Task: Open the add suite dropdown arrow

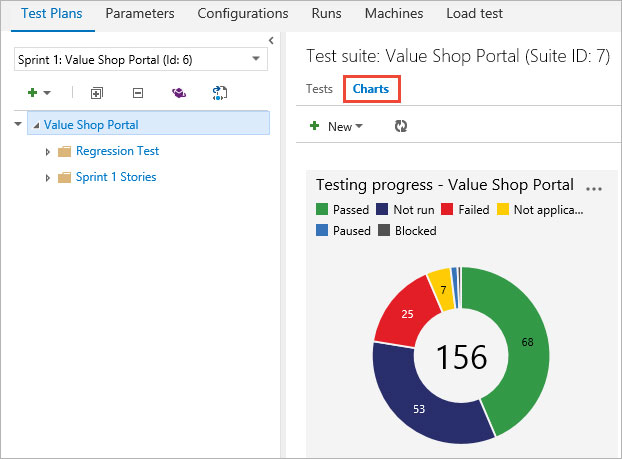Action: [x=47, y=93]
